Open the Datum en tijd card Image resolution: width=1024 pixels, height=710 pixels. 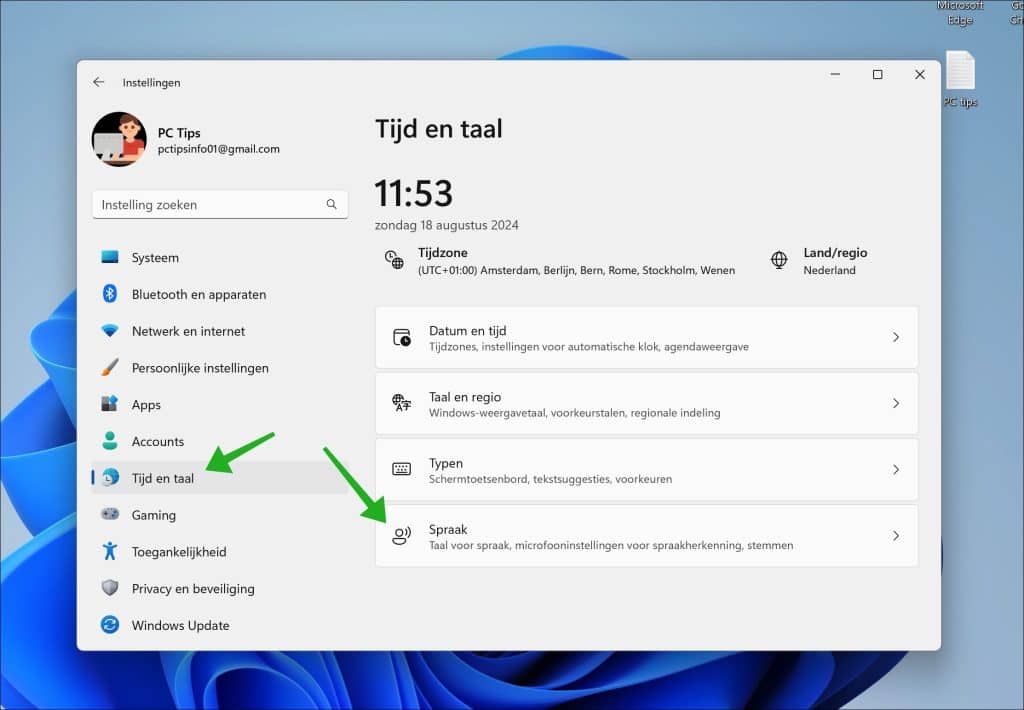[647, 337]
